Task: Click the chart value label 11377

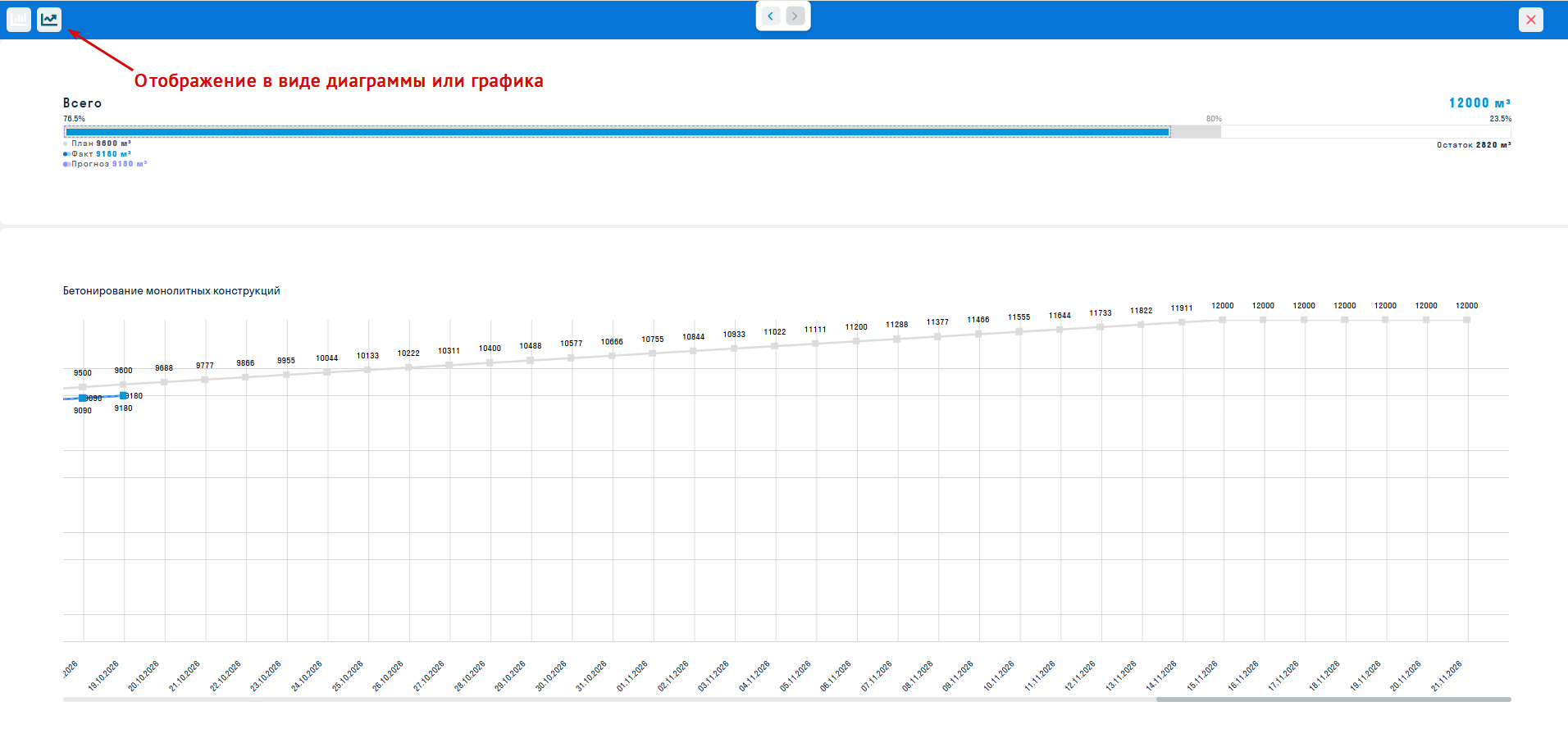Action: (x=937, y=322)
